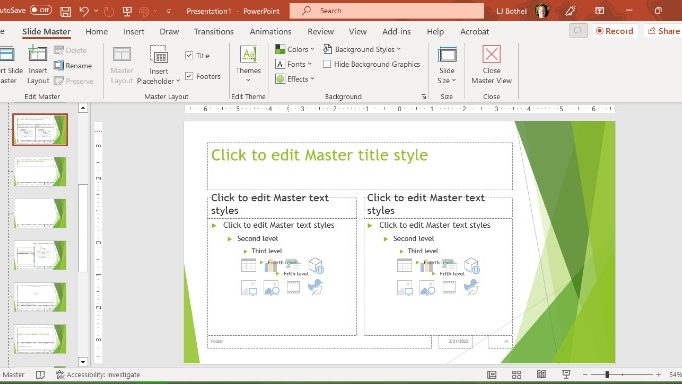682x384 pixels.
Task: Click the Save icon in quick access toolbar
Action: (66, 11)
